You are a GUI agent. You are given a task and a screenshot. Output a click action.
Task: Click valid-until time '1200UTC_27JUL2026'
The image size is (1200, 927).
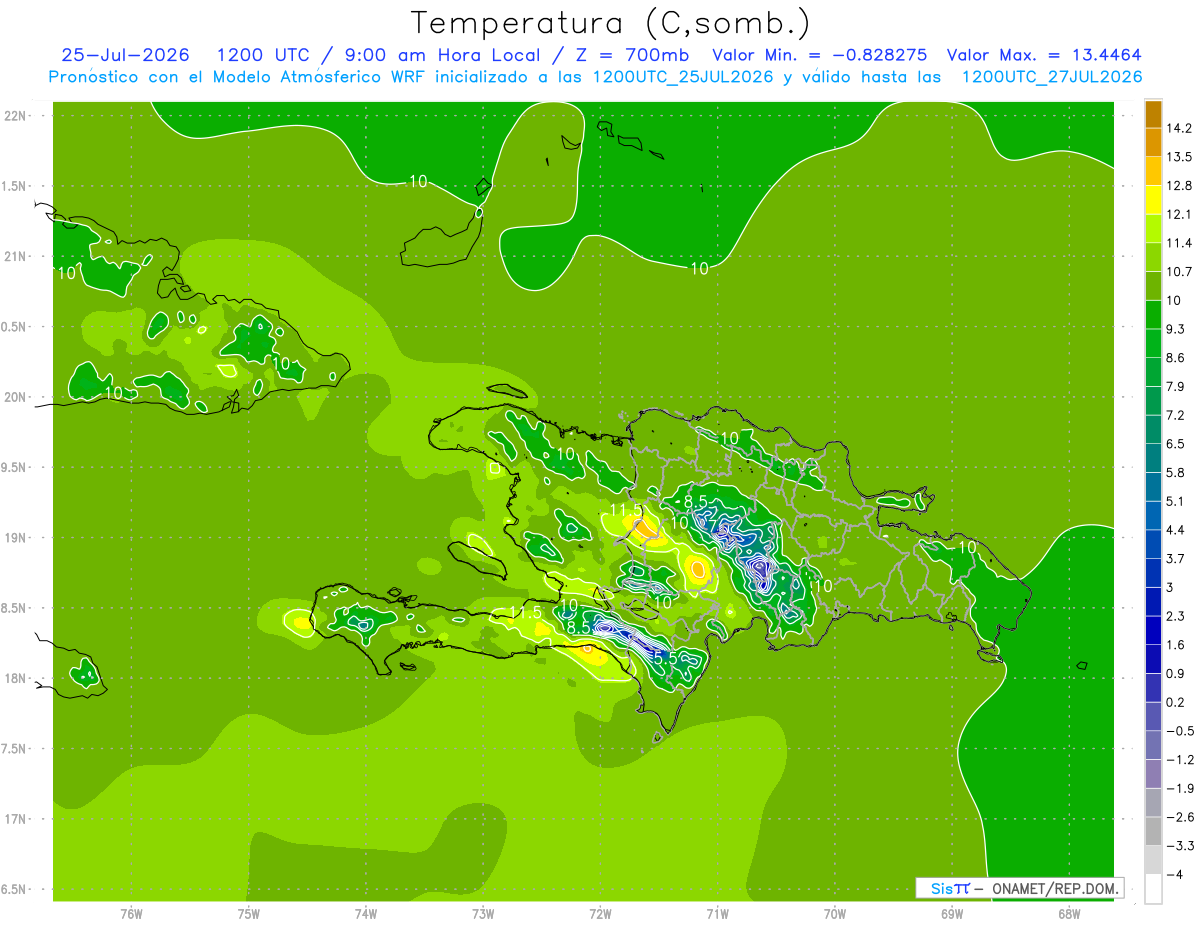[1051, 77]
